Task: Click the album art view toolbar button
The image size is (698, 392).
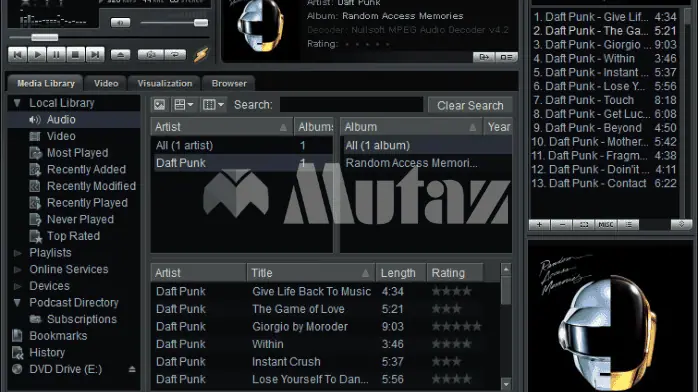Action: pos(159,105)
